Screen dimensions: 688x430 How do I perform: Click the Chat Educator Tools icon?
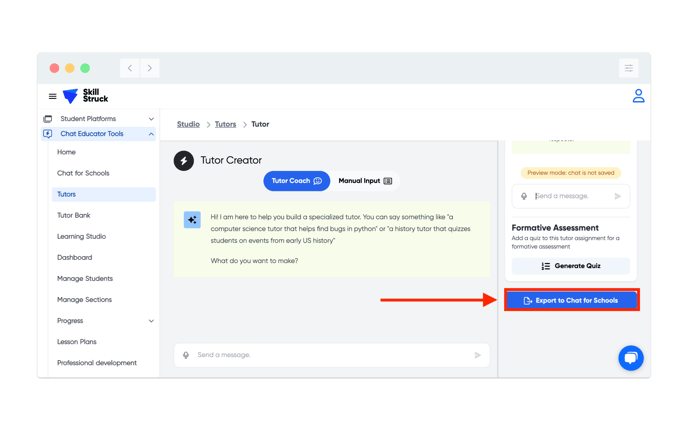(x=48, y=134)
